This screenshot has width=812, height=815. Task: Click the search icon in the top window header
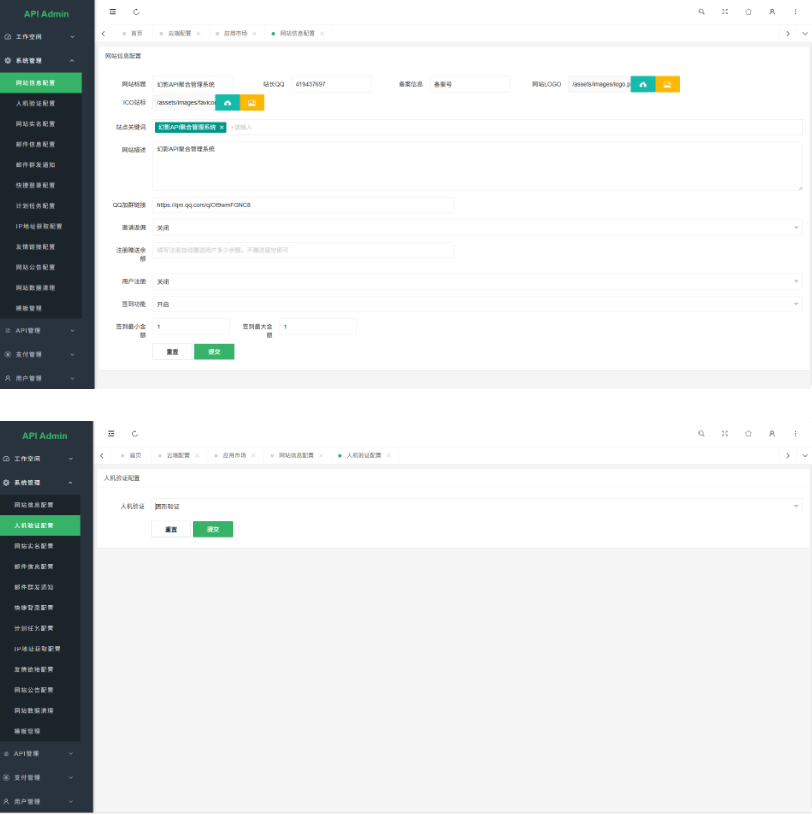click(701, 12)
